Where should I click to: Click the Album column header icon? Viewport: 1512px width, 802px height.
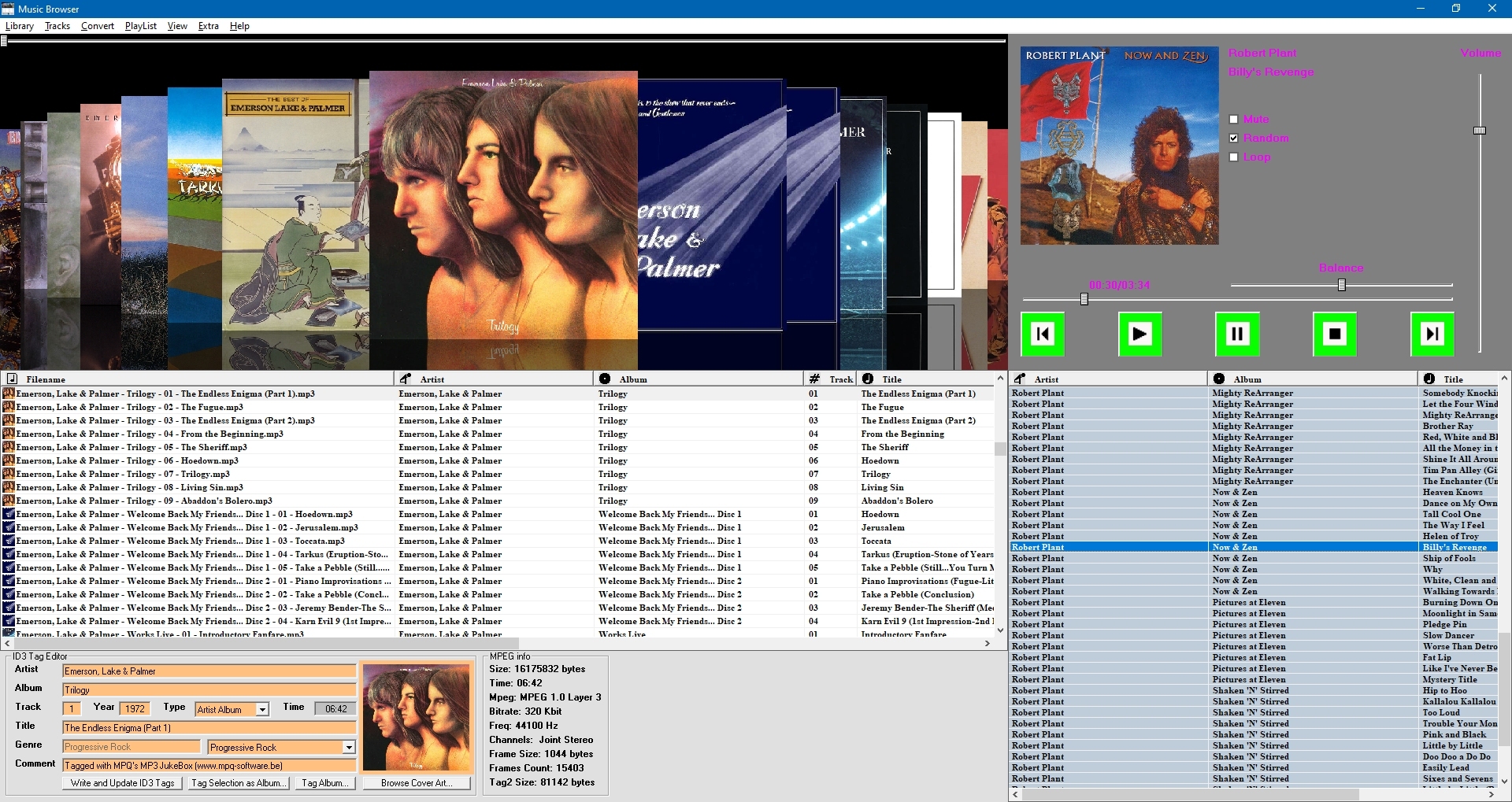pos(603,379)
